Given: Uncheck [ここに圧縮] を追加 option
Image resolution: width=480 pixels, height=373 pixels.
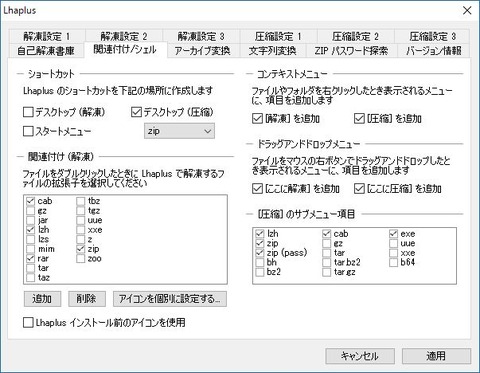Looking at the screenshot, I should (359, 189).
